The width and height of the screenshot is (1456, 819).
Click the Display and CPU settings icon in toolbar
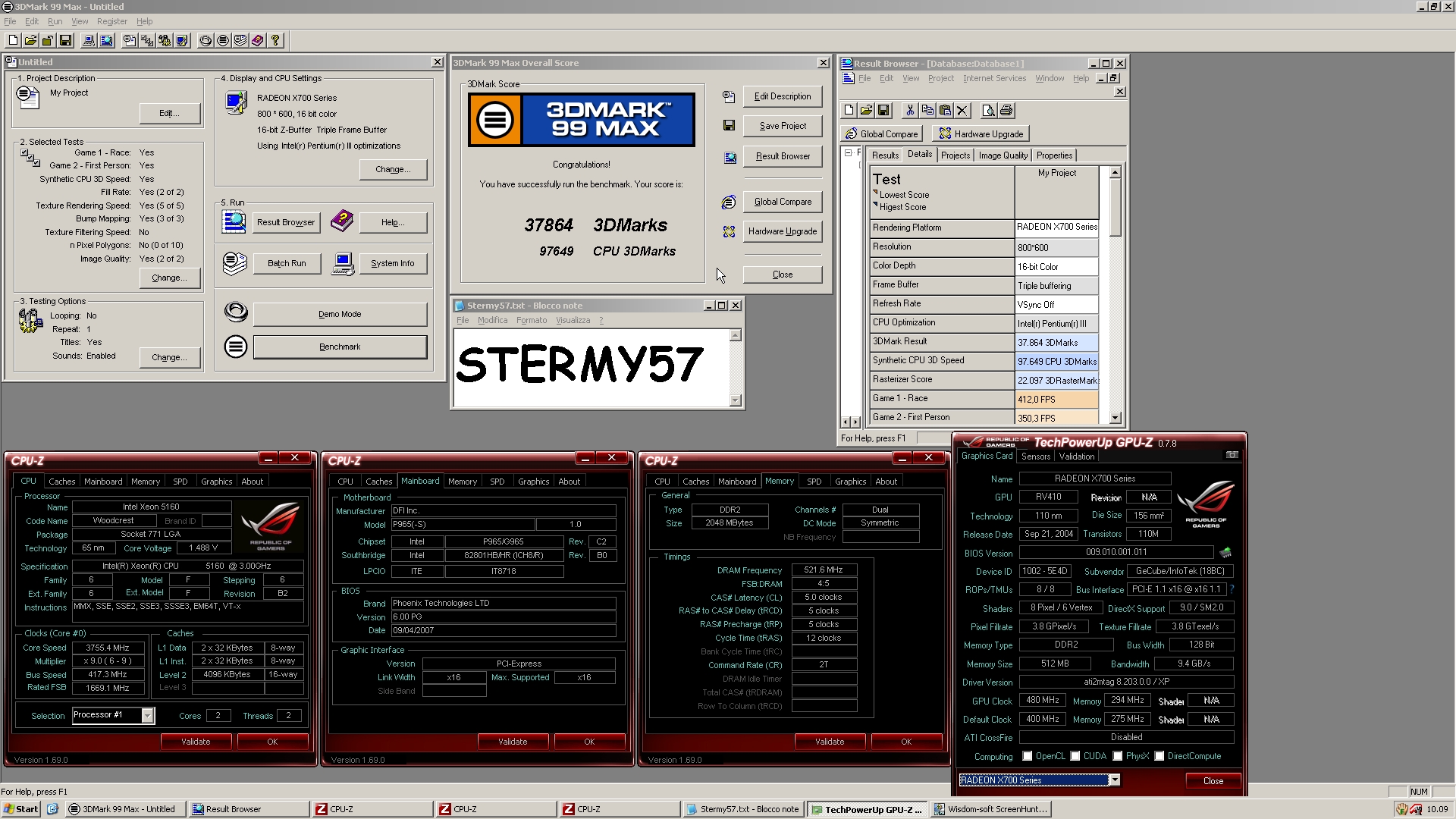182,41
